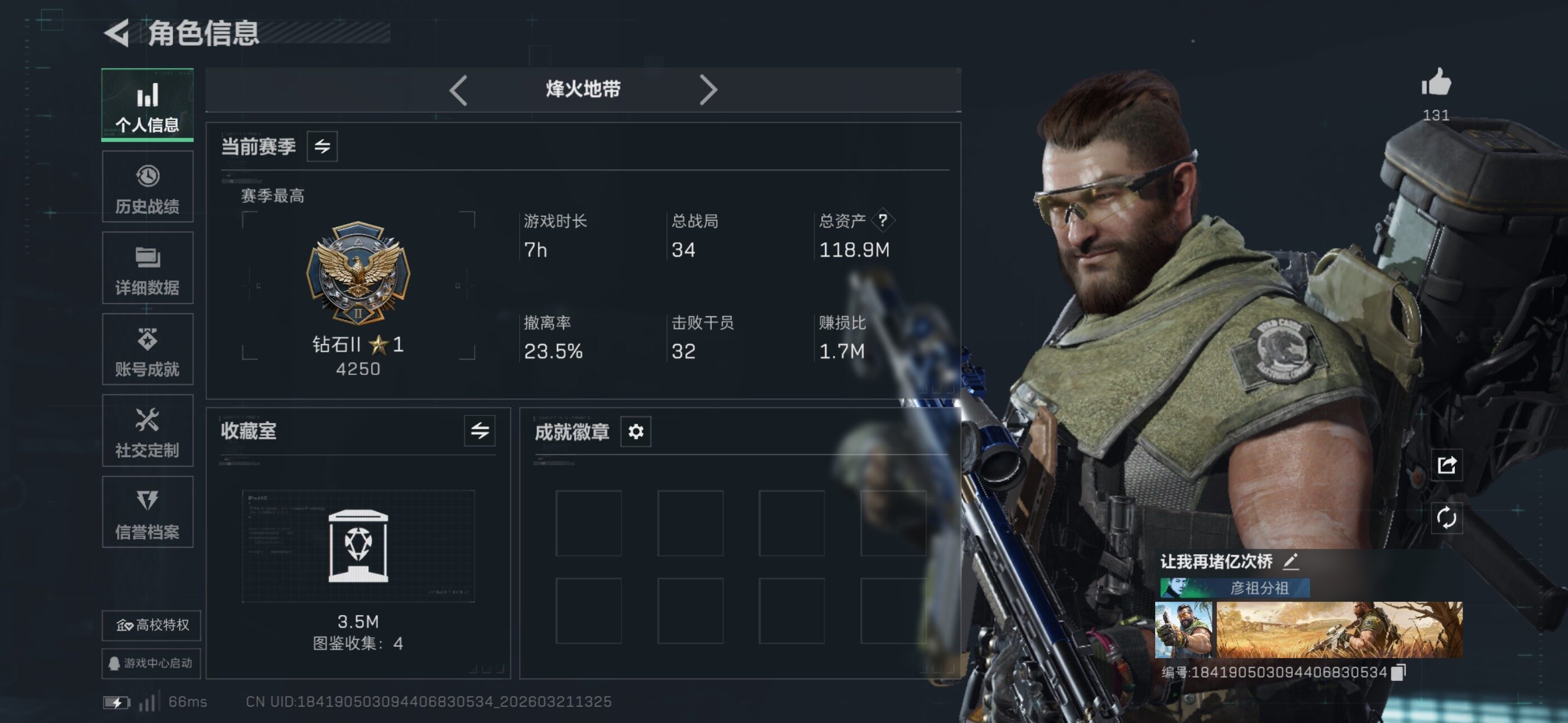Refresh the character model with the rotate icon
This screenshot has width=1568, height=723.
coord(1446,518)
